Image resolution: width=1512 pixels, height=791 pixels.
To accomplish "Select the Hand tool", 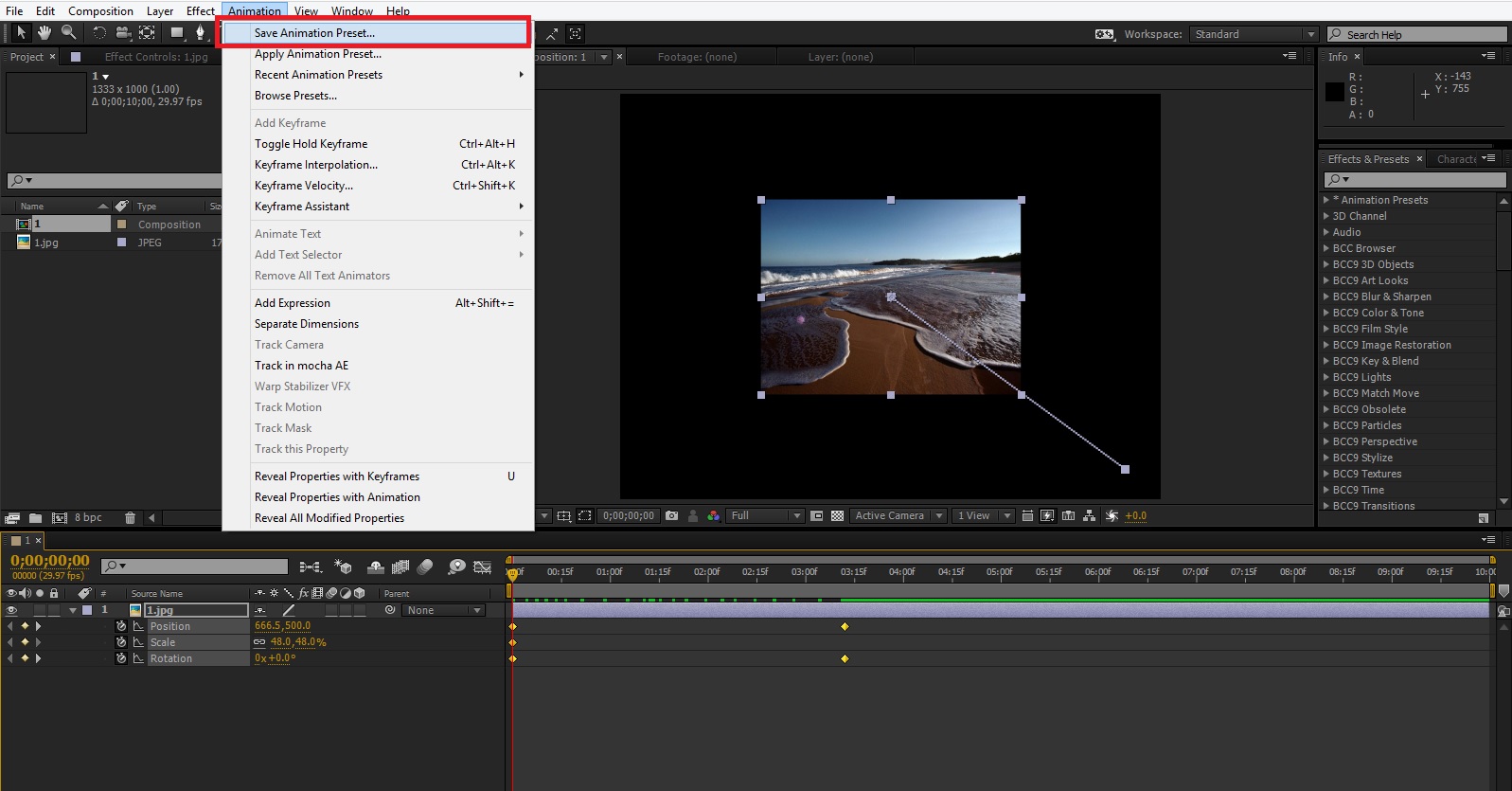I will [44, 33].
